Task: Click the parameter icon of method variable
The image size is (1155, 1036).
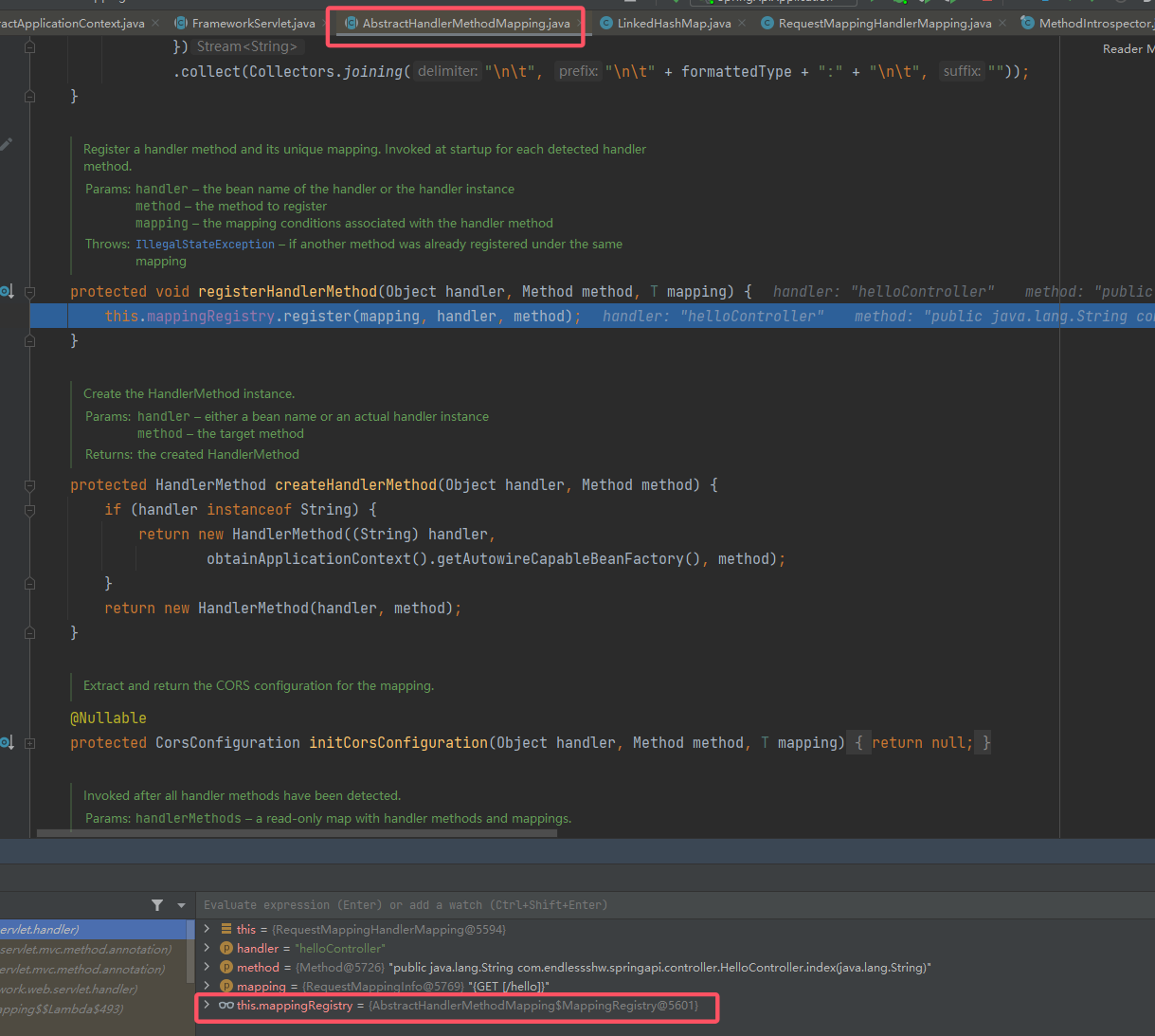Action: (x=226, y=967)
